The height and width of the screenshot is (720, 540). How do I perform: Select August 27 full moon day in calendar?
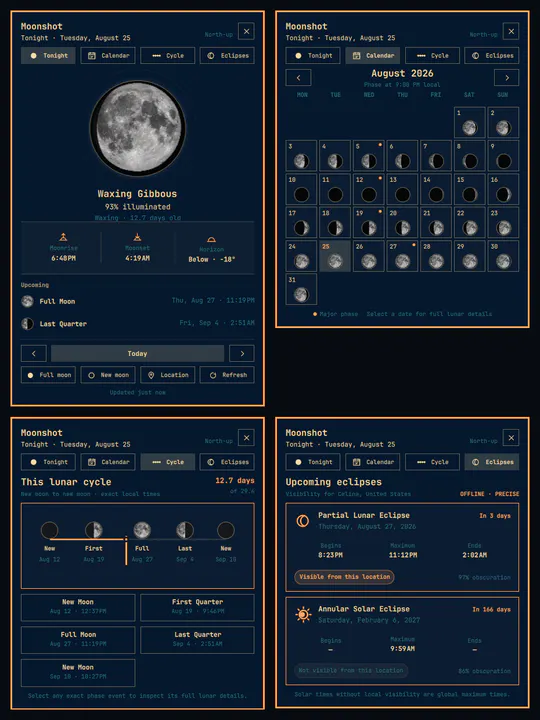[x=402, y=256]
